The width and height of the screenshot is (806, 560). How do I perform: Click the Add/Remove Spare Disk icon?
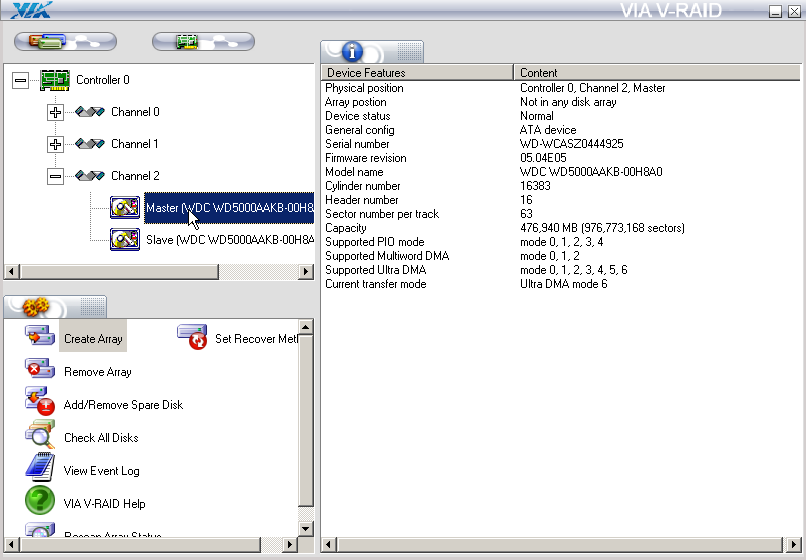[40, 401]
